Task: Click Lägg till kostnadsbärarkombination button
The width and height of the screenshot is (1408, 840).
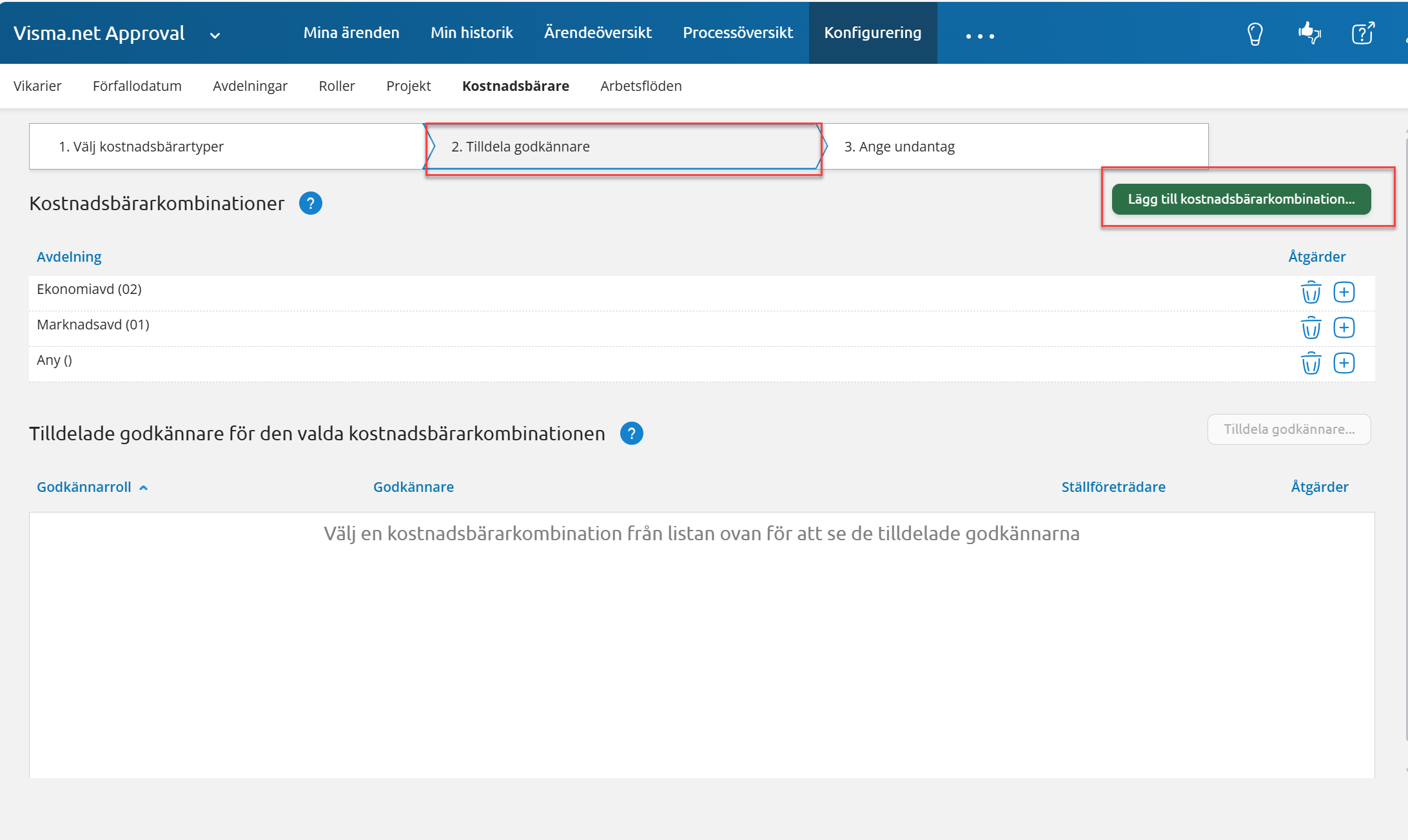Action: (x=1241, y=199)
